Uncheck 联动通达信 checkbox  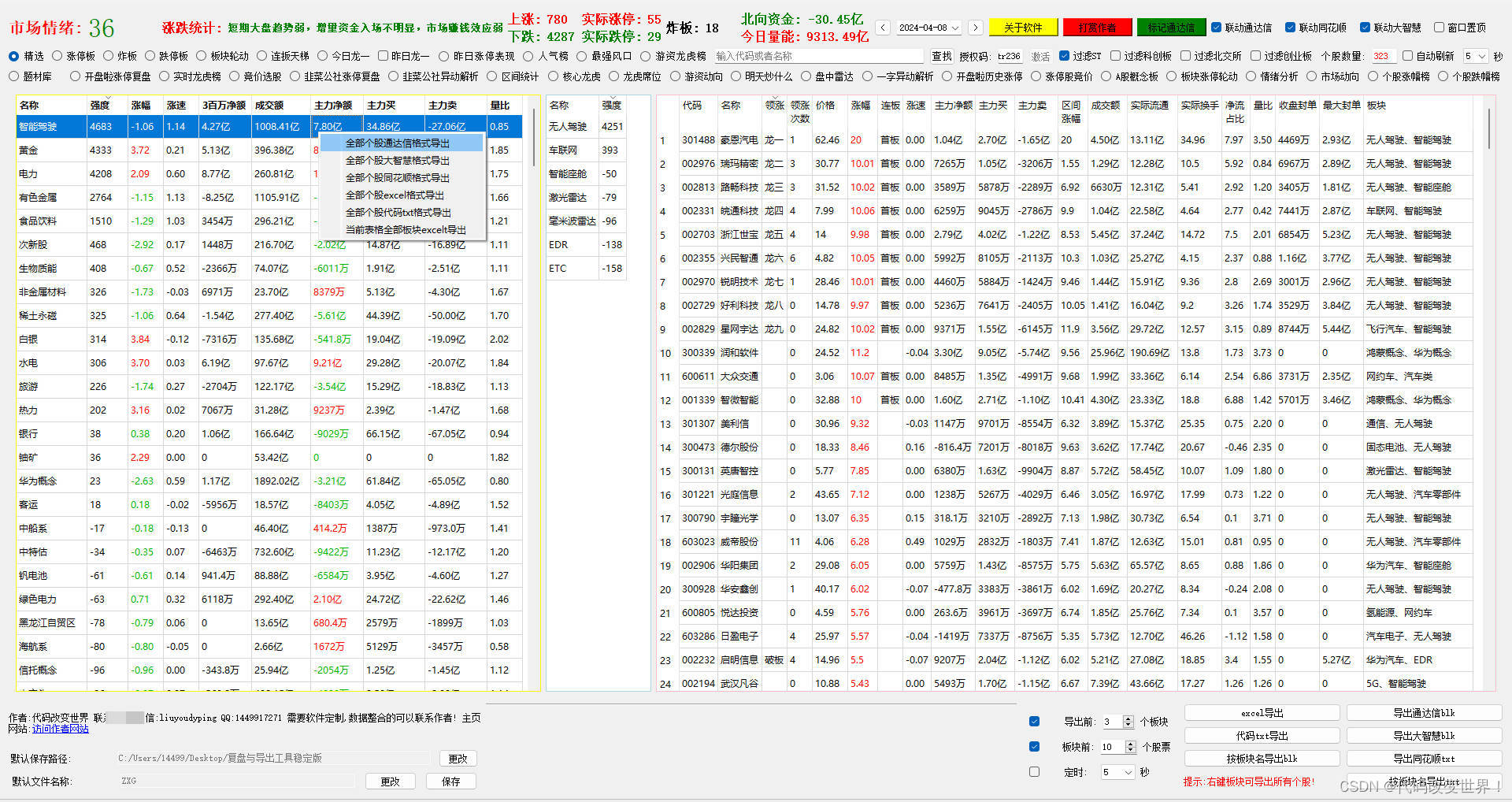(1217, 28)
